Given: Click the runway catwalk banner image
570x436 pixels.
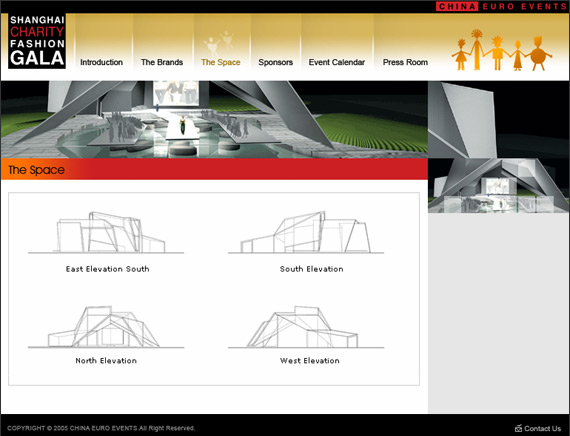Looking at the screenshot, I should tap(214, 120).
